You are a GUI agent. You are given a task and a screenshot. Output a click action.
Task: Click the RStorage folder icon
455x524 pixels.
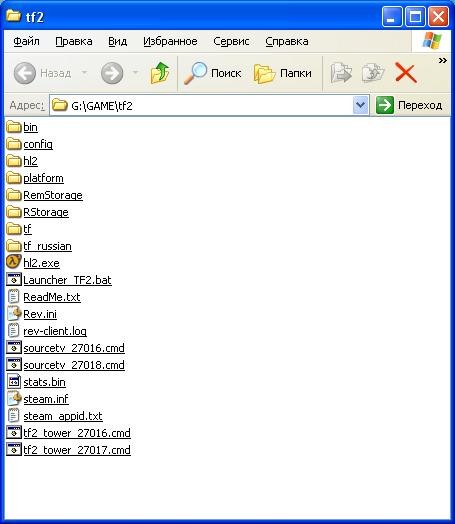point(14,212)
